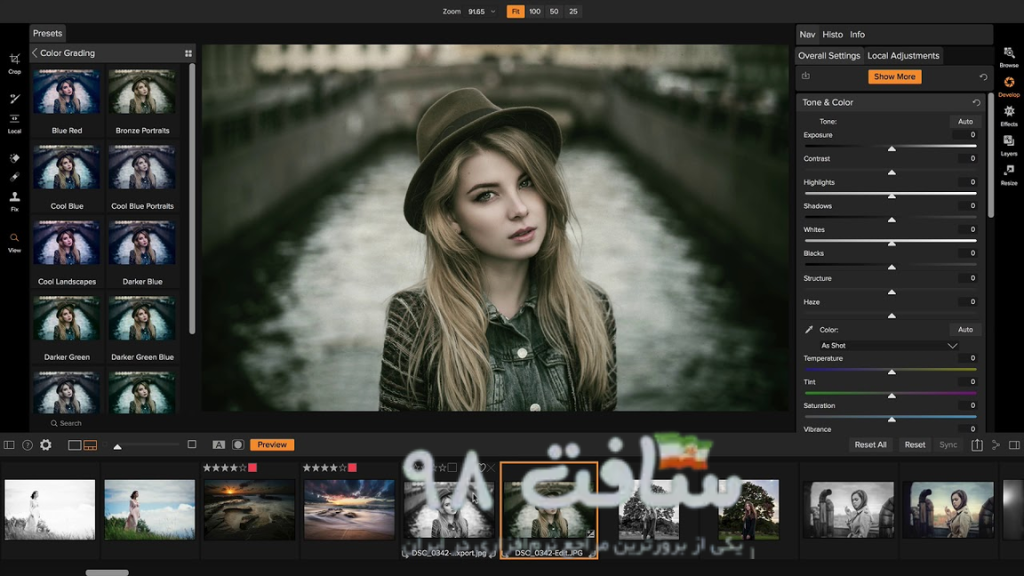
Task: Open the Layers module
Action: [1009, 145]
